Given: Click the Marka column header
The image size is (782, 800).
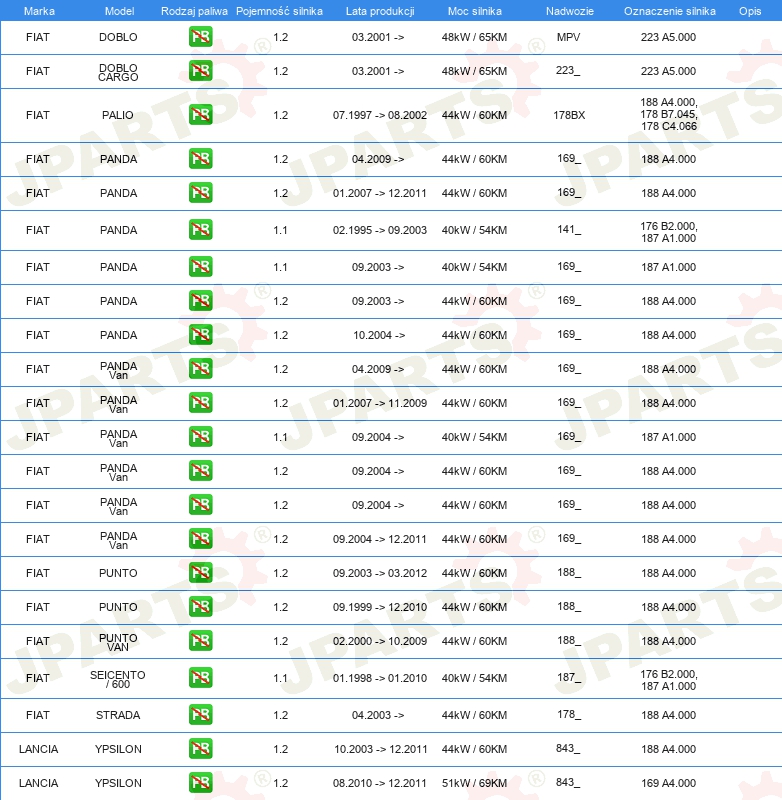Looking at the screenshot, I should coord(39,11).
